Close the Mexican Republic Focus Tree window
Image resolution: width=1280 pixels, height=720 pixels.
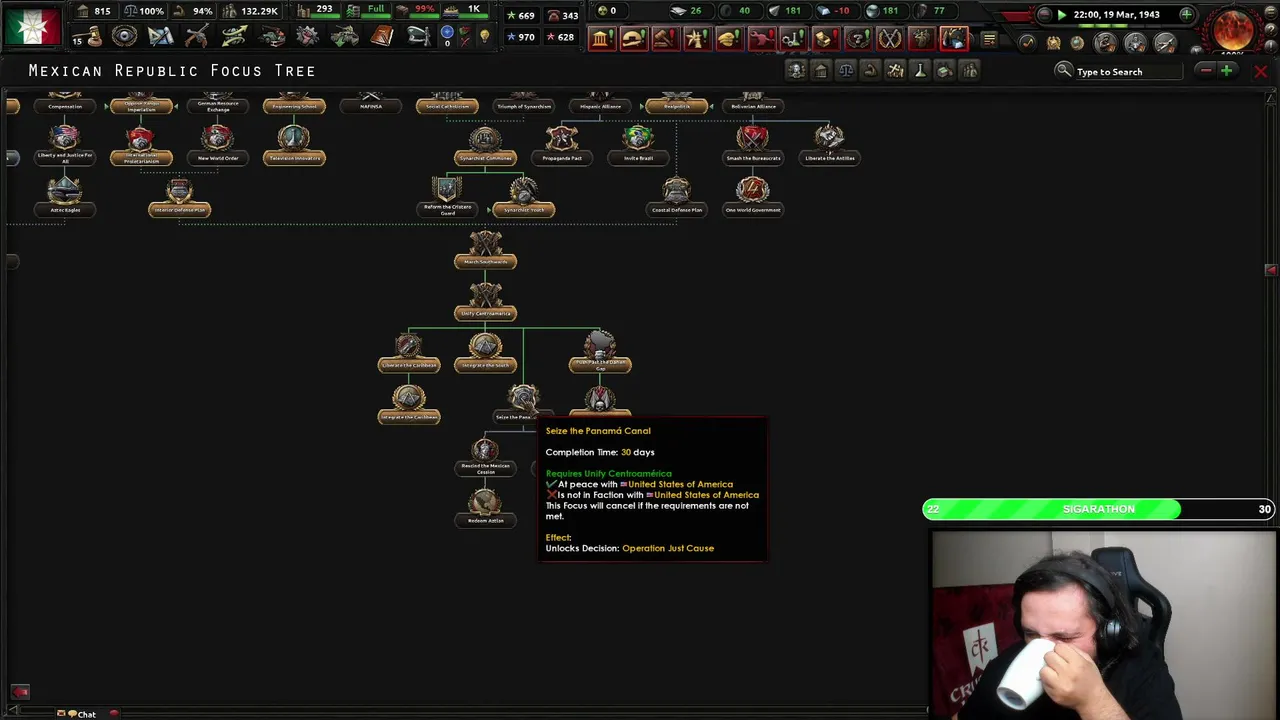(1260, 71)
